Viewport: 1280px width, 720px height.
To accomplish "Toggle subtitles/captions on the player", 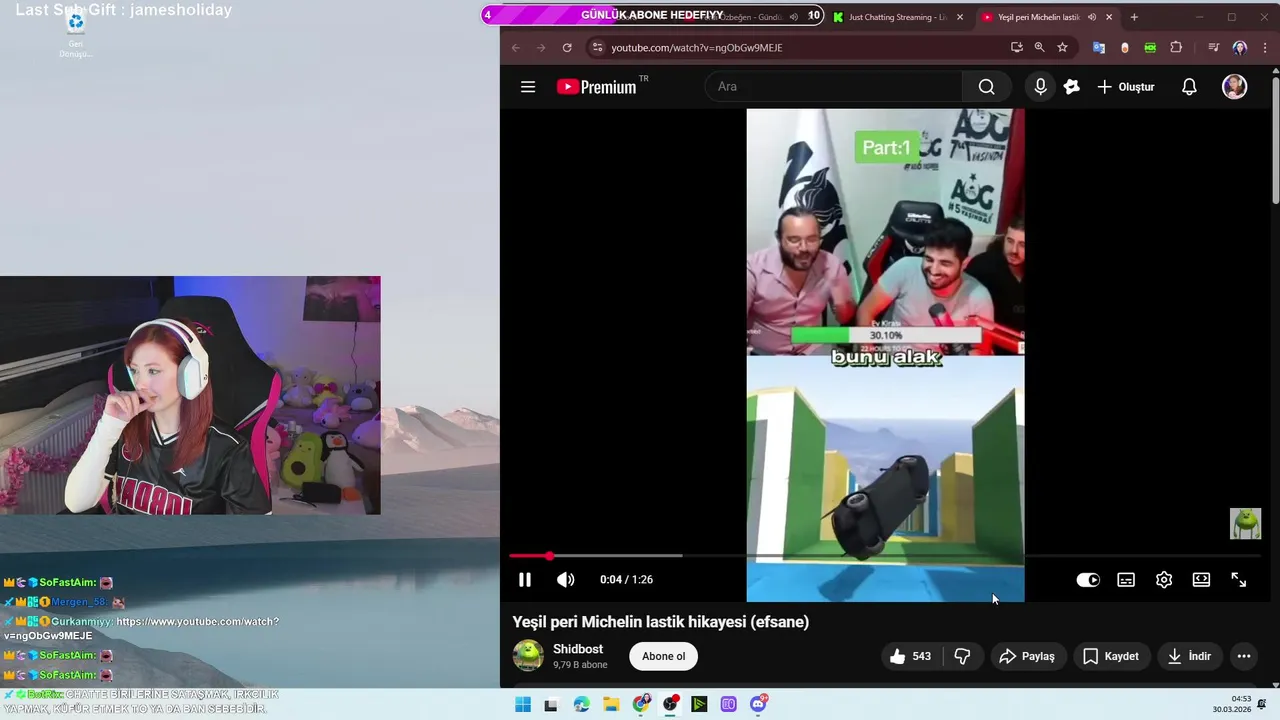I will pos(1126,580).
